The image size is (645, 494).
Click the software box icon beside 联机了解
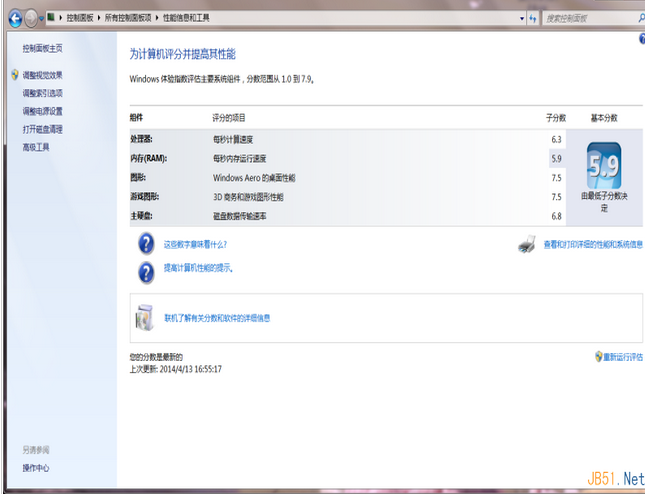(x=146, y=317)
